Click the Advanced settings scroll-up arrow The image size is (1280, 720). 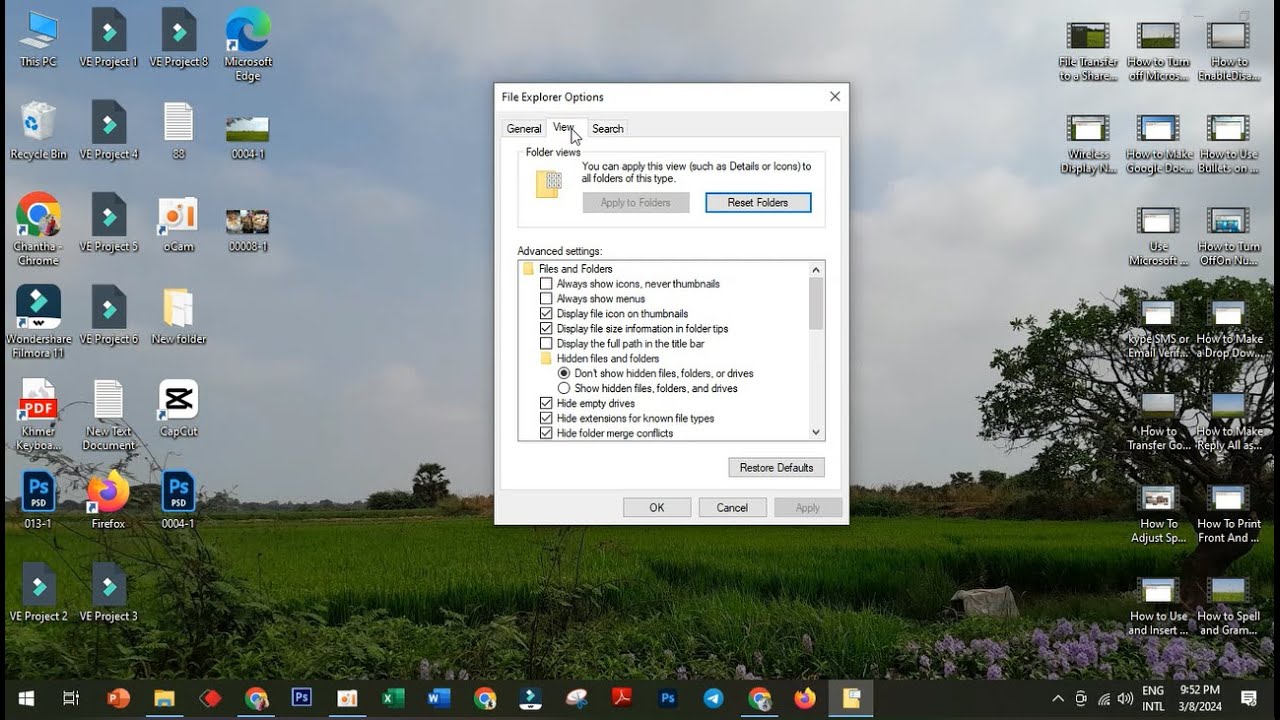point(816,269)
